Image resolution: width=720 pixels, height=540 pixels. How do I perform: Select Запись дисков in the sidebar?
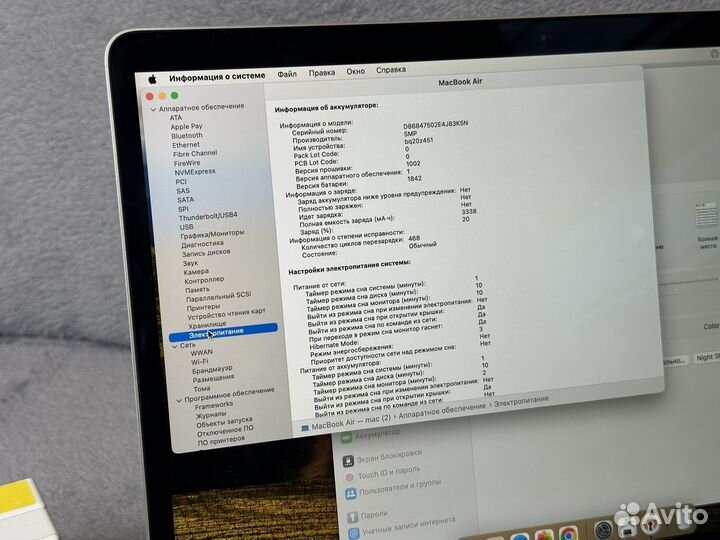tap(206, 253)
